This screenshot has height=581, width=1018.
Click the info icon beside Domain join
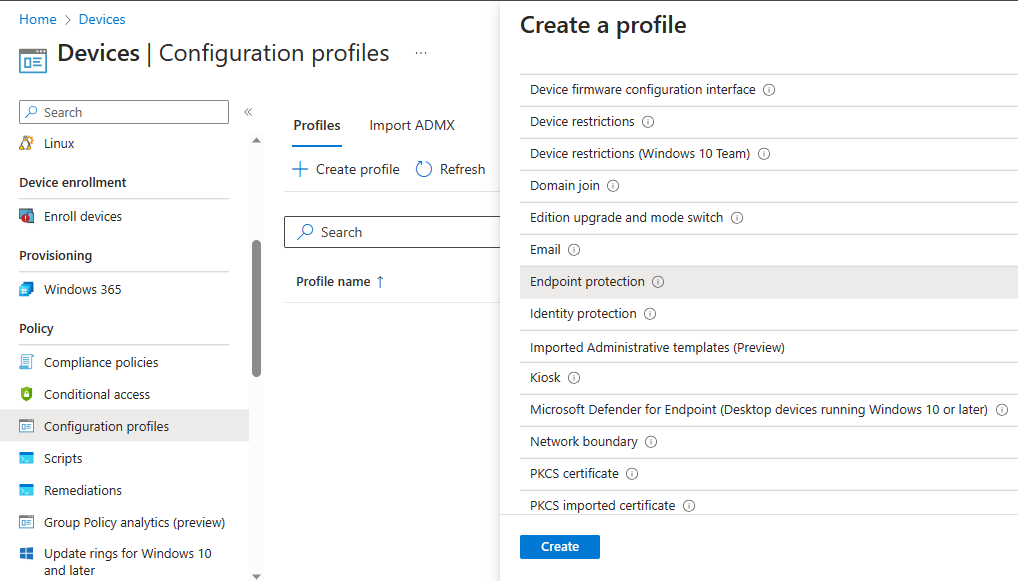tap(613, 186)
